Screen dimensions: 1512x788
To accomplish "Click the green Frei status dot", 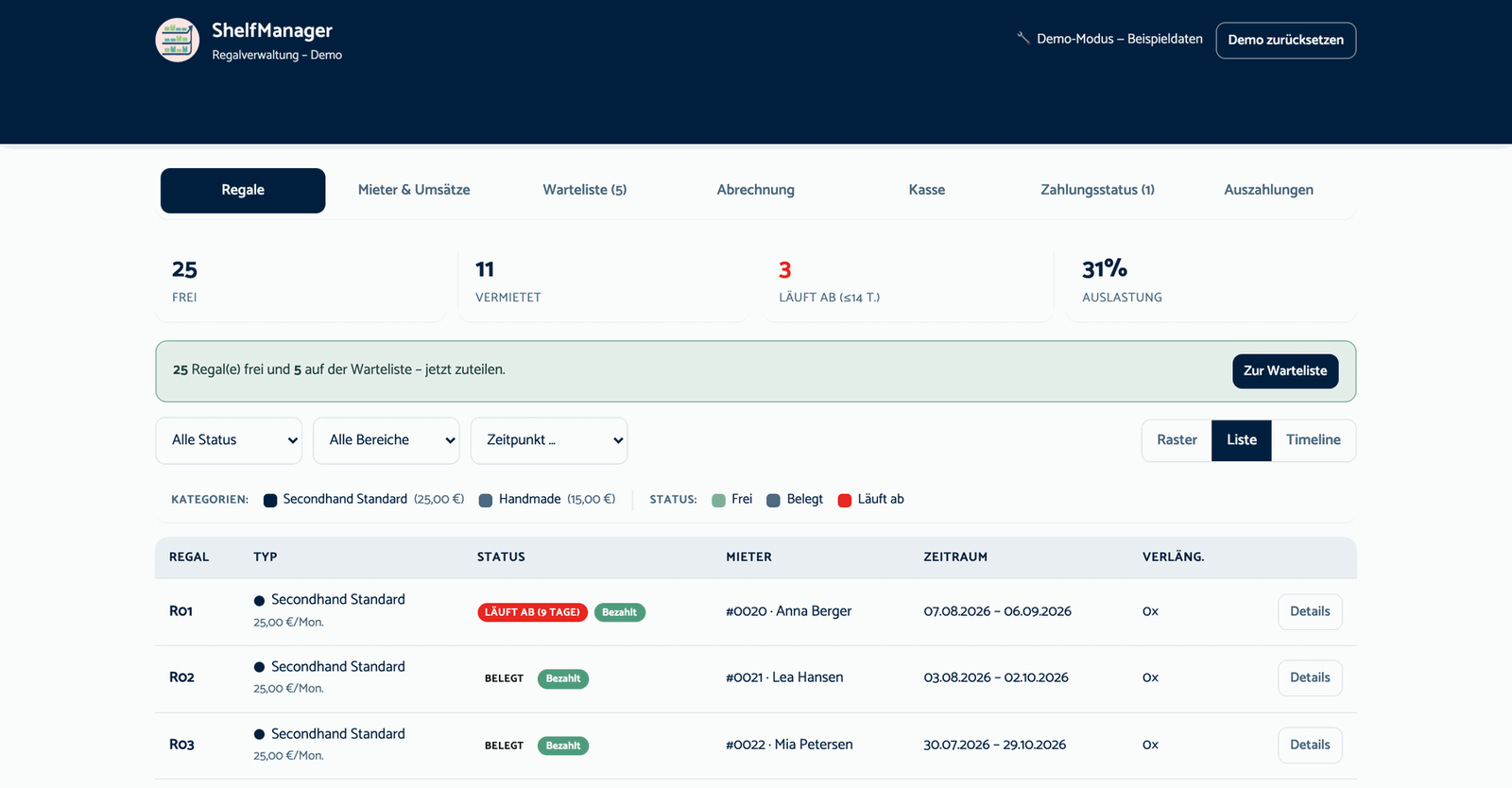I will click(718, 500).
